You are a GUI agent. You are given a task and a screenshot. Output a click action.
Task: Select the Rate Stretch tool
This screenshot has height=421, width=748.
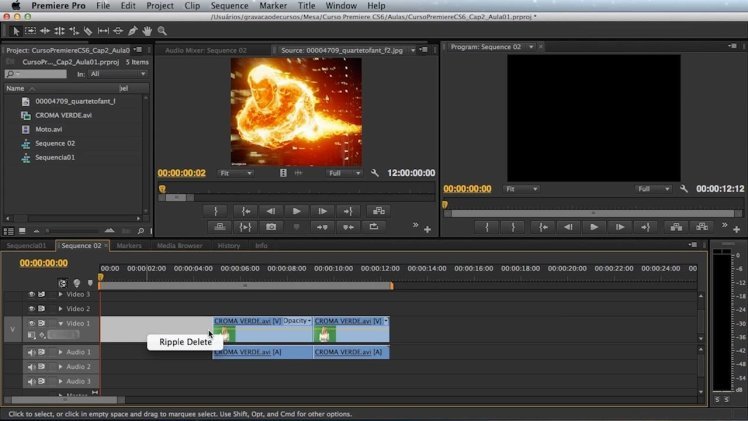click(x=74, y=31)
